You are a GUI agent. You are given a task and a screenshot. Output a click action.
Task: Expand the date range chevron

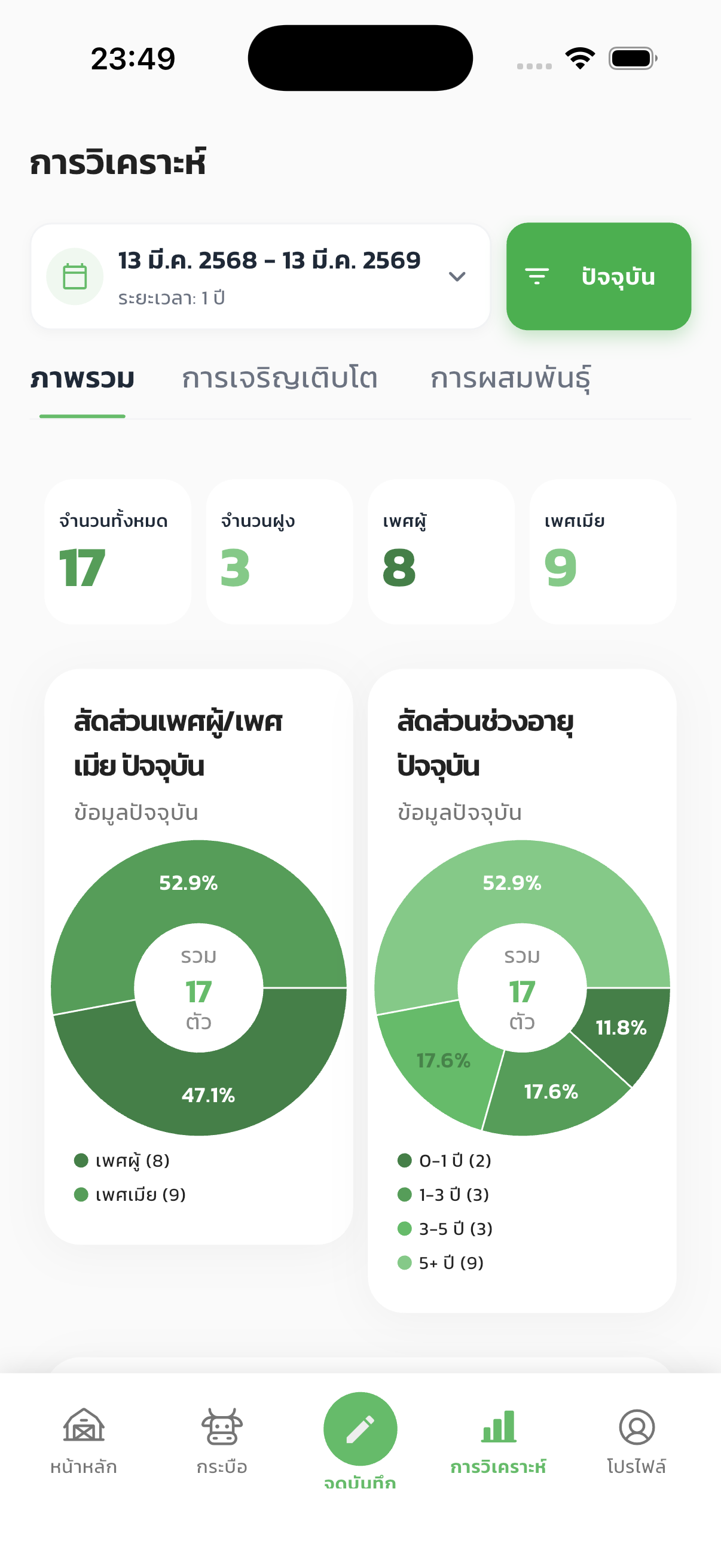[457, 276]
